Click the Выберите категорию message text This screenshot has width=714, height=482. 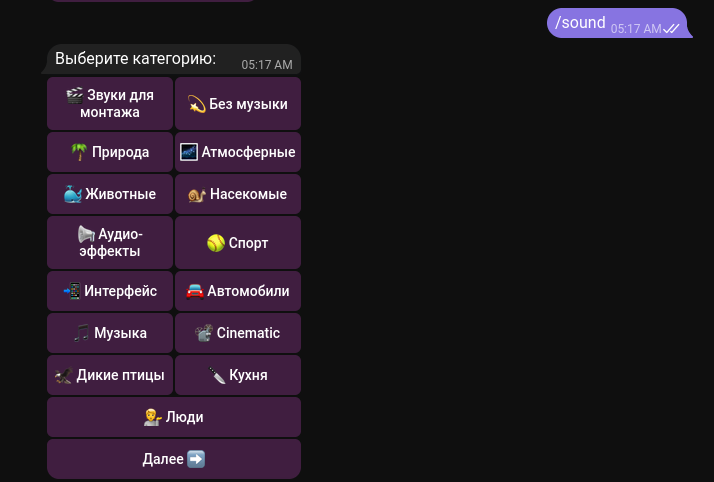pyautogui.click(x=135, y=59)
